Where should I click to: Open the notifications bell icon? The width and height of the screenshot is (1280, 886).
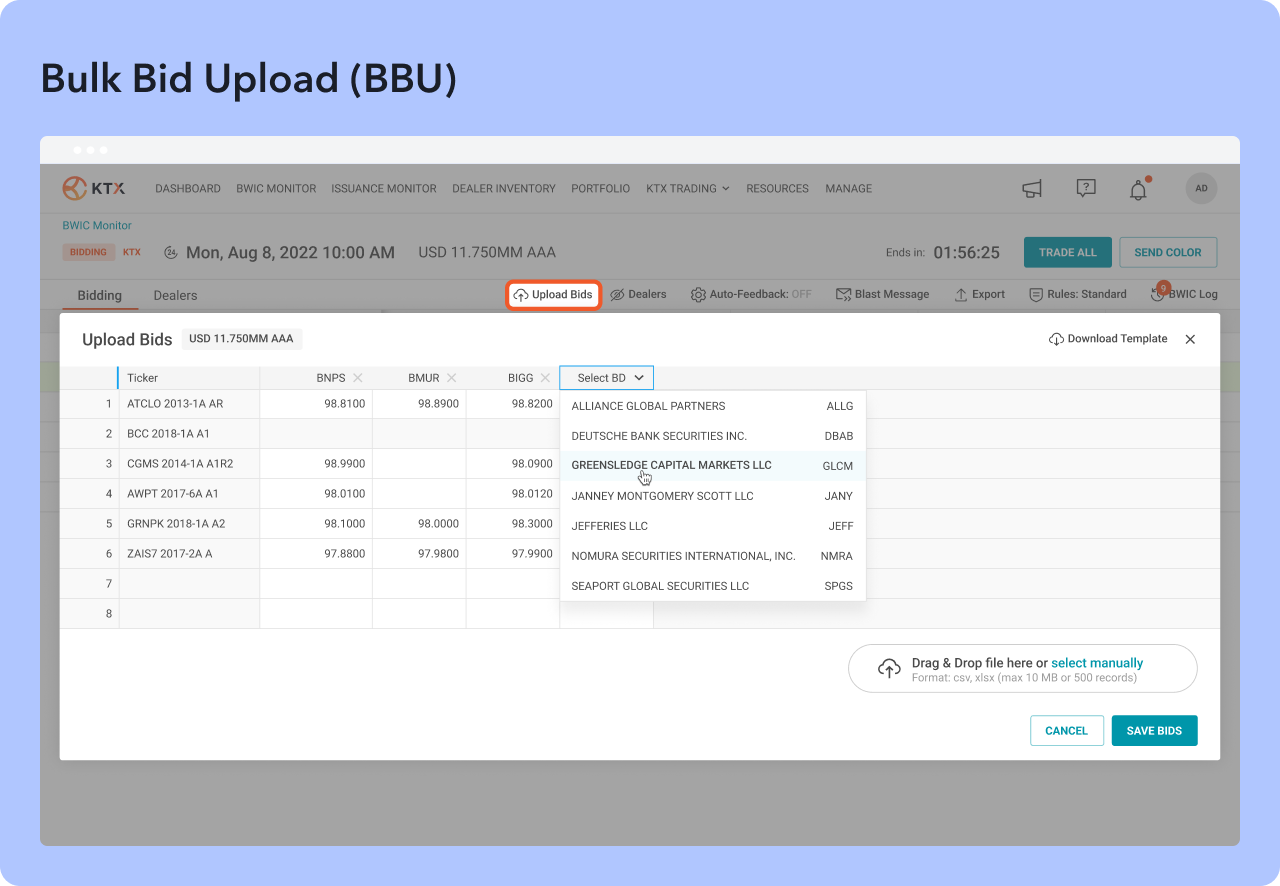coord(1138,190)
